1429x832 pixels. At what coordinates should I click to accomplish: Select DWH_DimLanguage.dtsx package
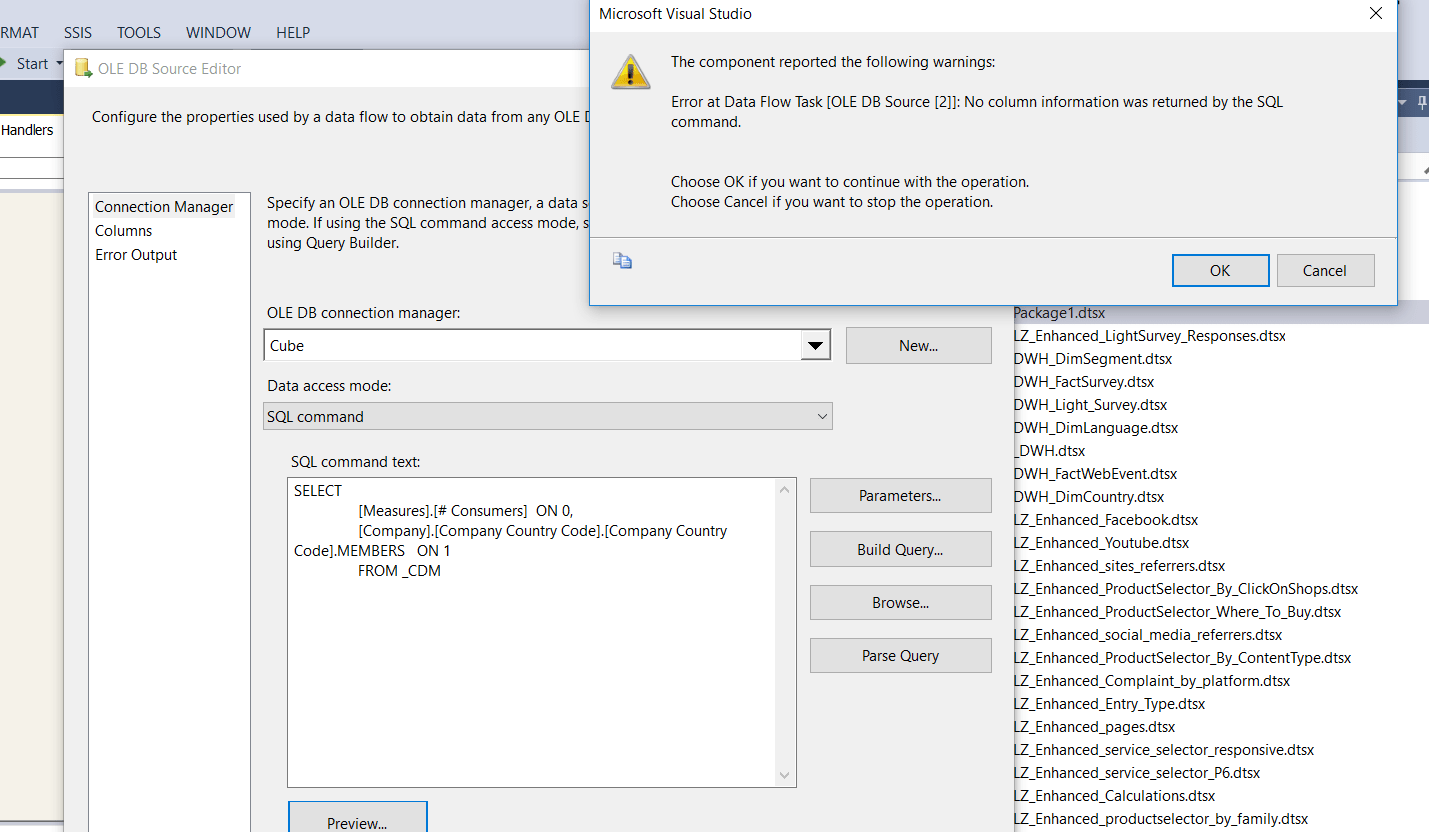point(1096,428)
